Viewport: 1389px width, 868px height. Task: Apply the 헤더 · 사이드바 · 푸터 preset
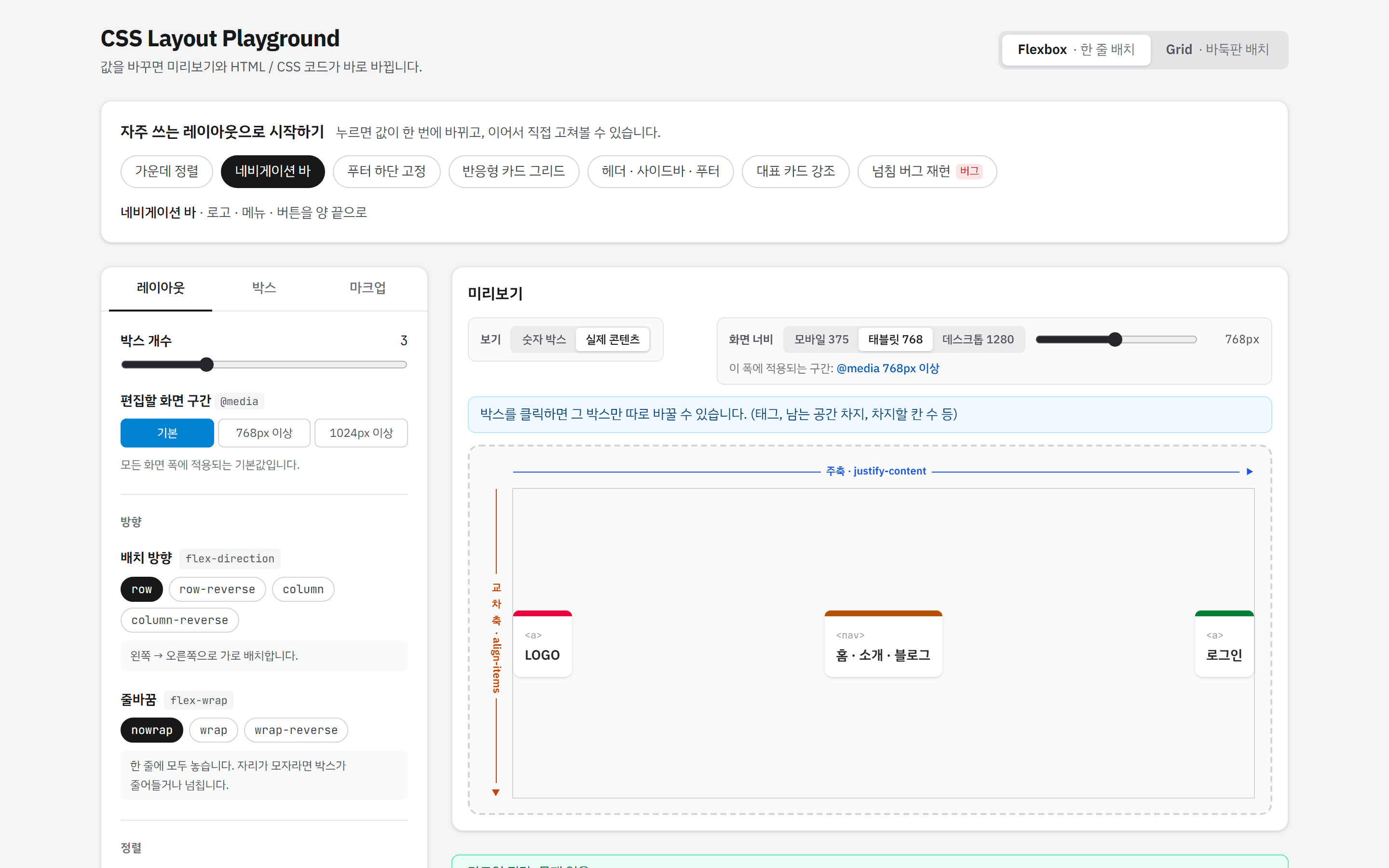click(x=660, y=171)
